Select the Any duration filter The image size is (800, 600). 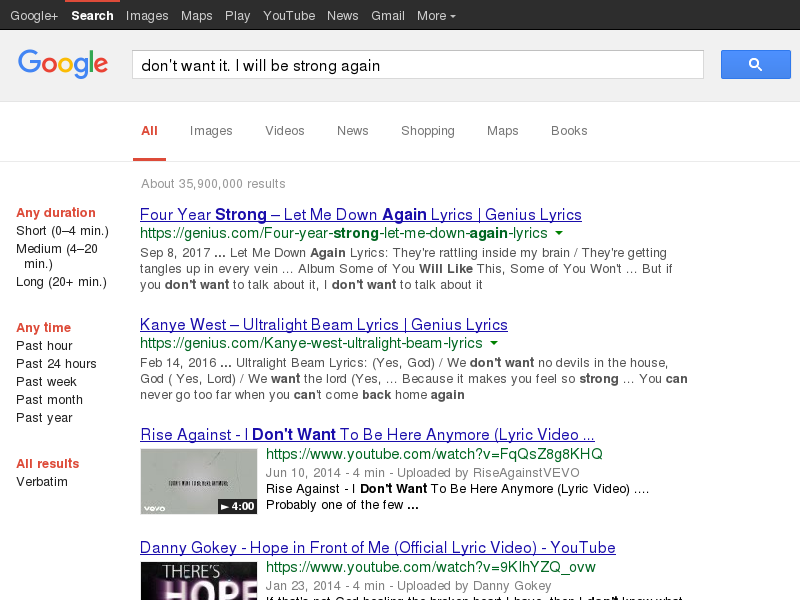pyautogui.click(x=56, y=213)
